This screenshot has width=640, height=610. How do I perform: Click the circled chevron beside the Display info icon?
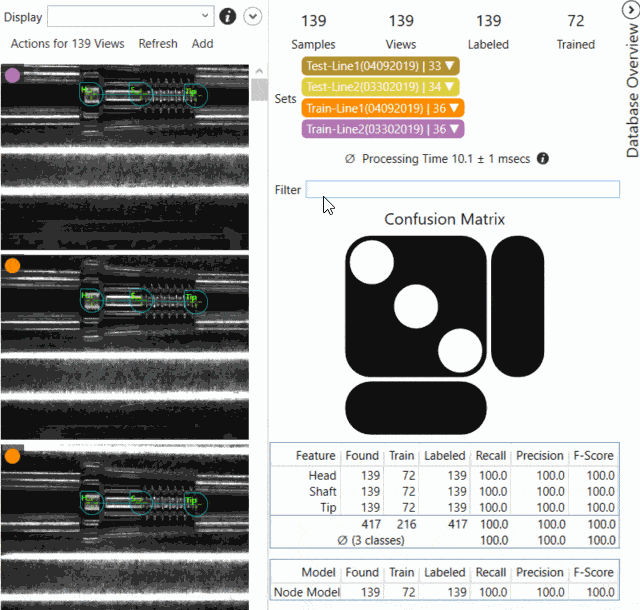(x=253, y=16)
